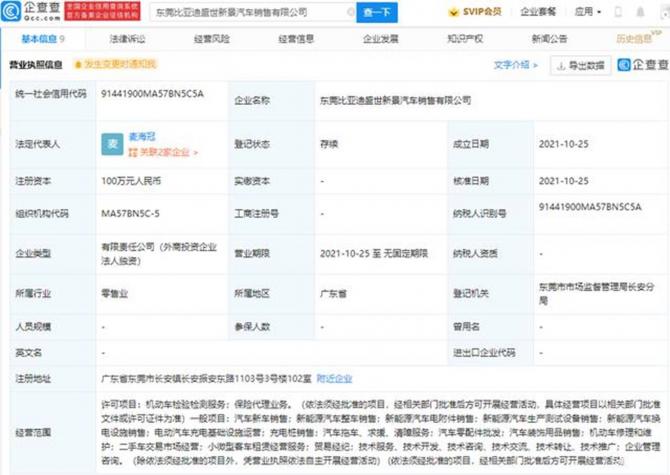Screen dimensions: 670x475
Task: Select the 经营风险 tab
Action: (x=211, y=38)
